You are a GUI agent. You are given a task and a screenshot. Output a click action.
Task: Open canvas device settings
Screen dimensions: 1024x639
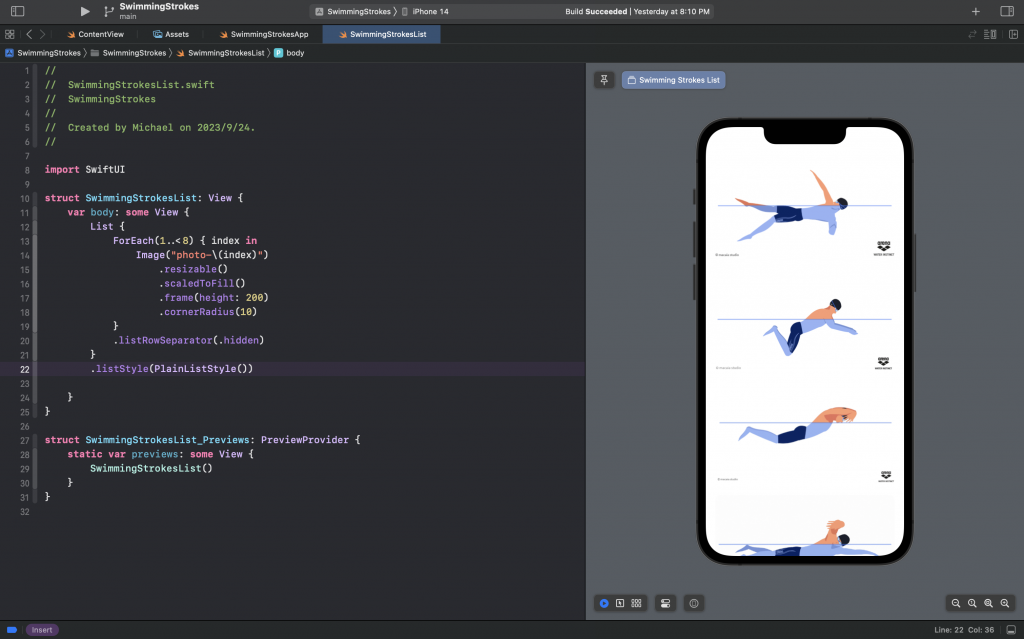(x=665, y=603)
